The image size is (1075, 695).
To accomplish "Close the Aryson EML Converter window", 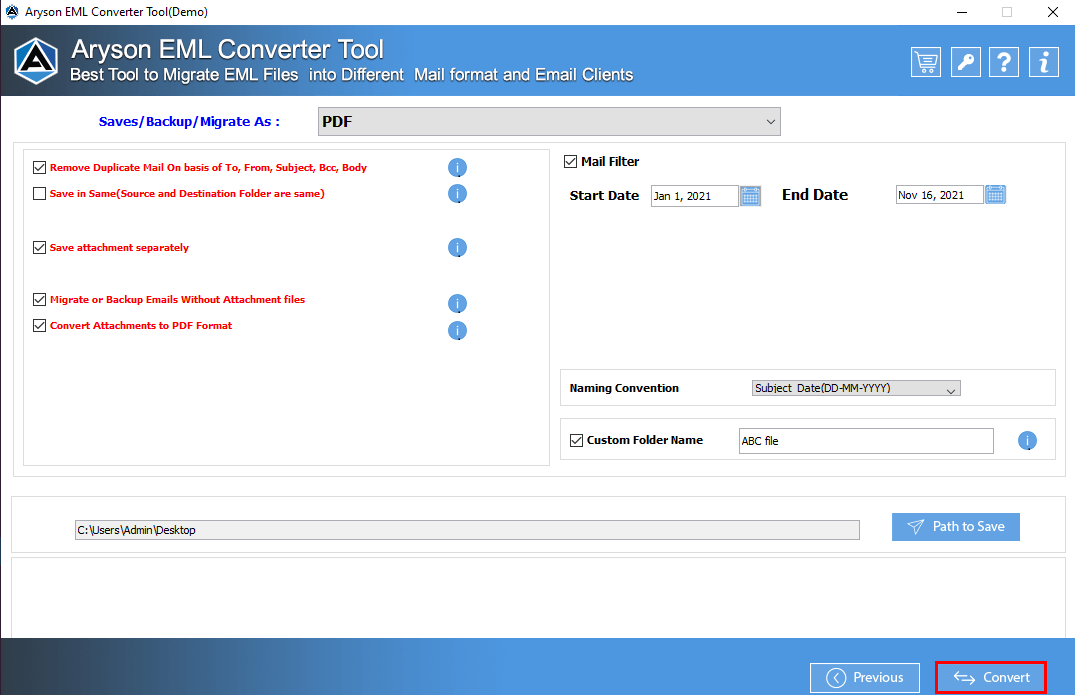I will (1052, 12).
